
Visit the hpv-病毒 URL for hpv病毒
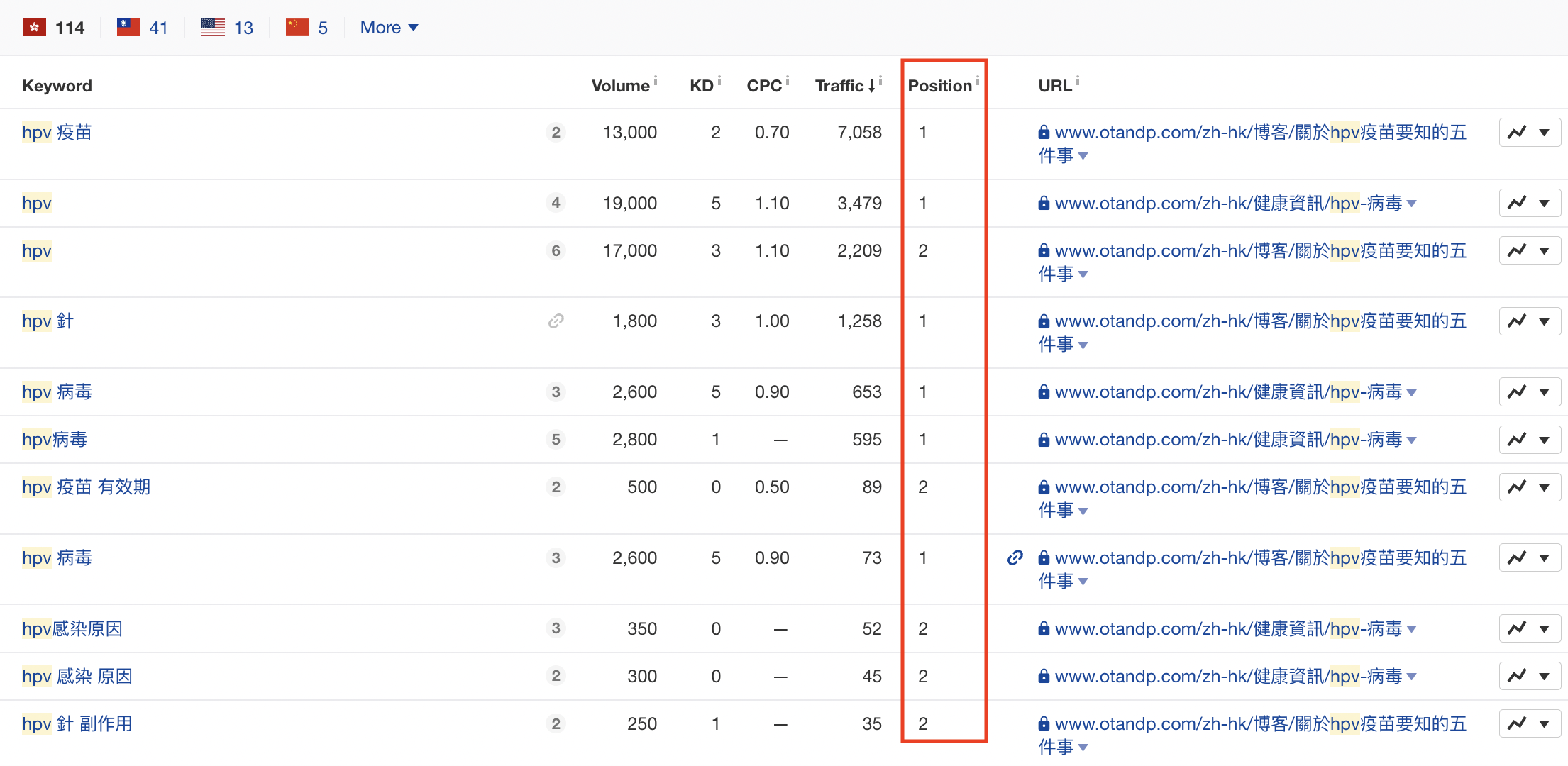click(1227, 439)
